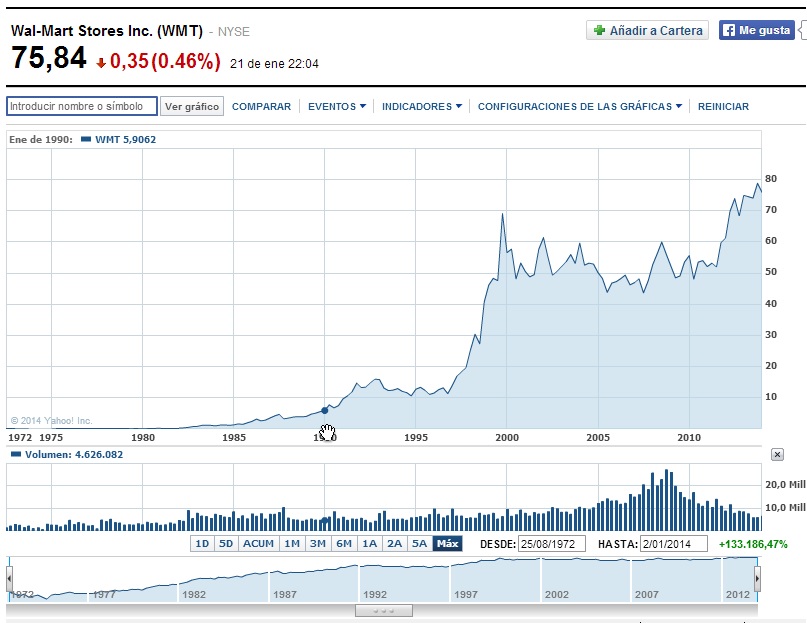The image size is (807, 623).
Task: Click REINICIAR to reset the chart
Action: tap(723, 107)
